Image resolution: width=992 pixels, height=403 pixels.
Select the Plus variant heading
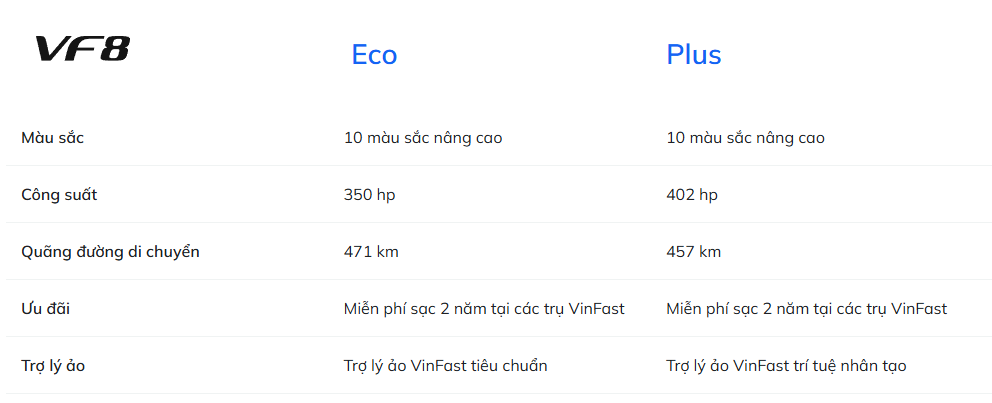pyautogui.click(x=693, y=55)
